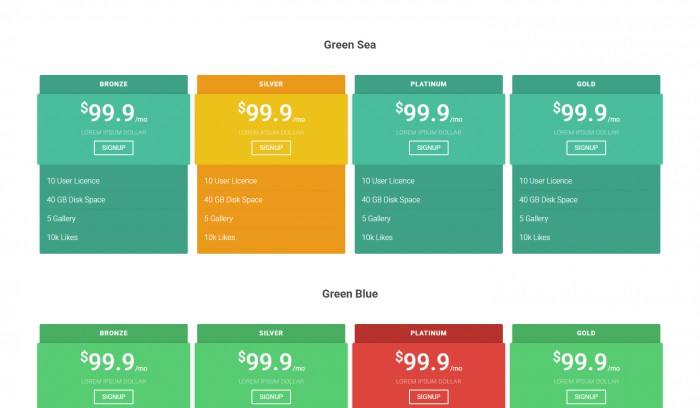Click SIGNUP in Green Sea Bronze card

(113, 148)
